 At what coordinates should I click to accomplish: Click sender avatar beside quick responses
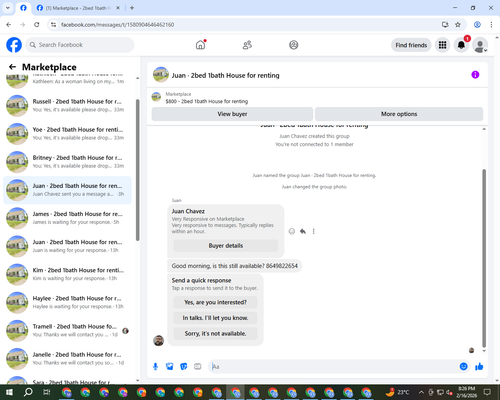(x=158, y=341)
